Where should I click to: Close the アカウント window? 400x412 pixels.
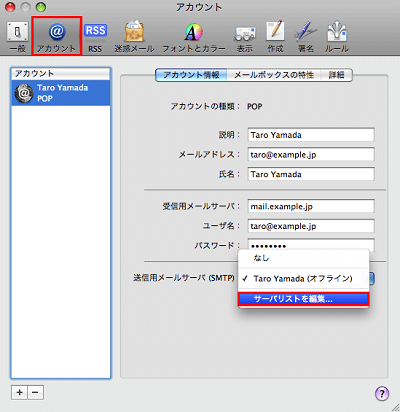point(10,7)
